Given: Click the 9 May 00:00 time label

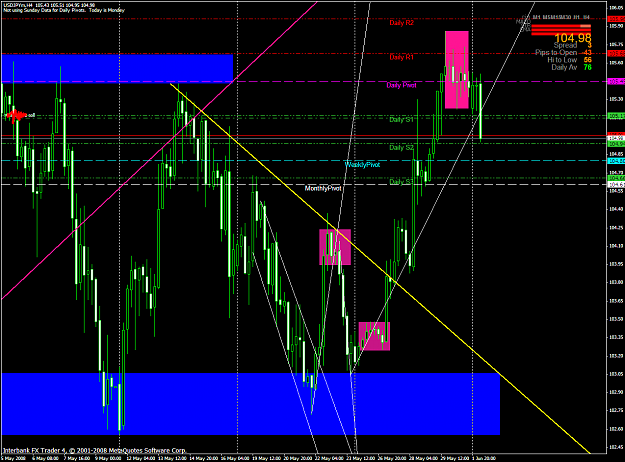Looking at the screenshot, I should 108,458.
